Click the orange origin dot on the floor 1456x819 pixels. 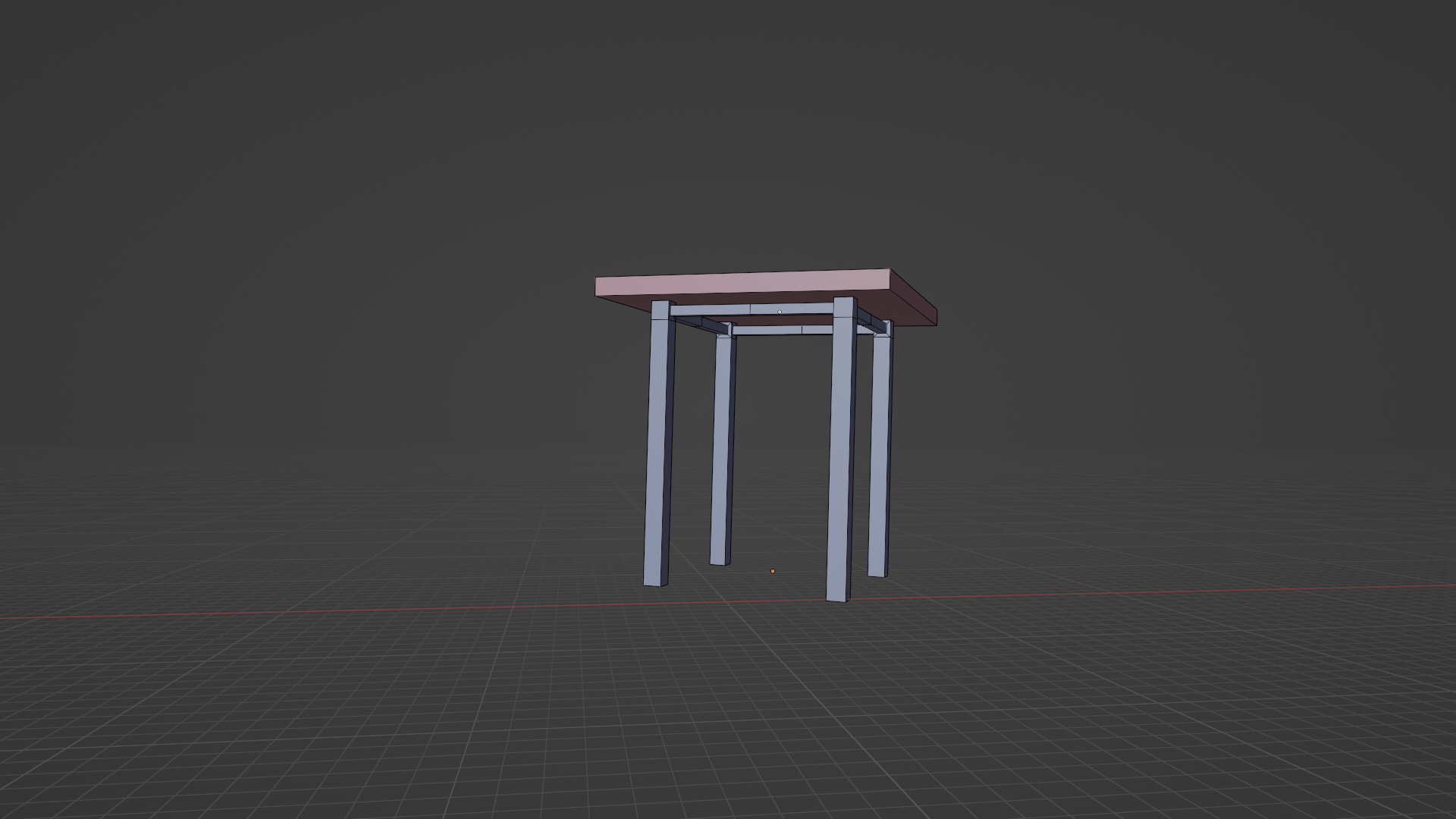[x=773, y=571]
